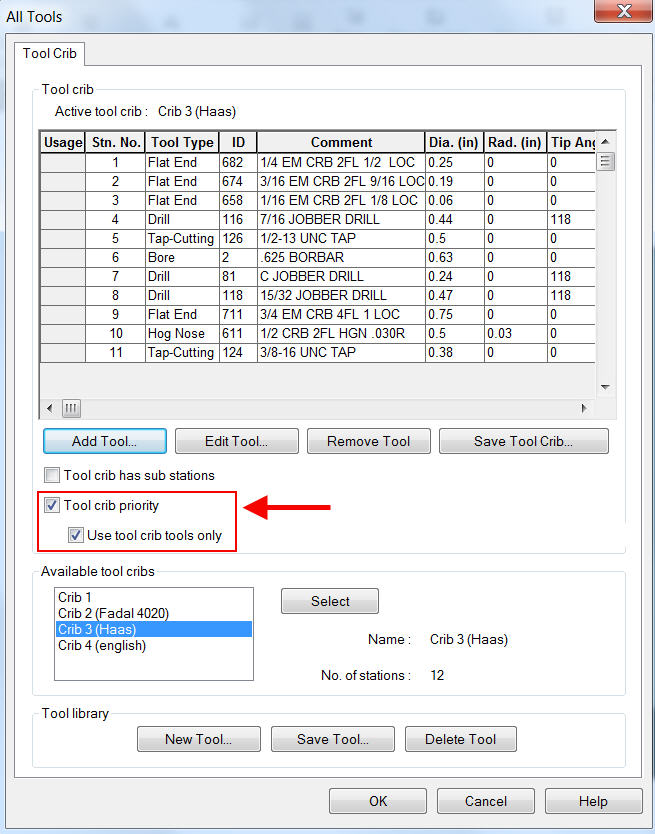Select the C JOBBER DRILL row
Viewport: 655px width, 834px height.
318,277
